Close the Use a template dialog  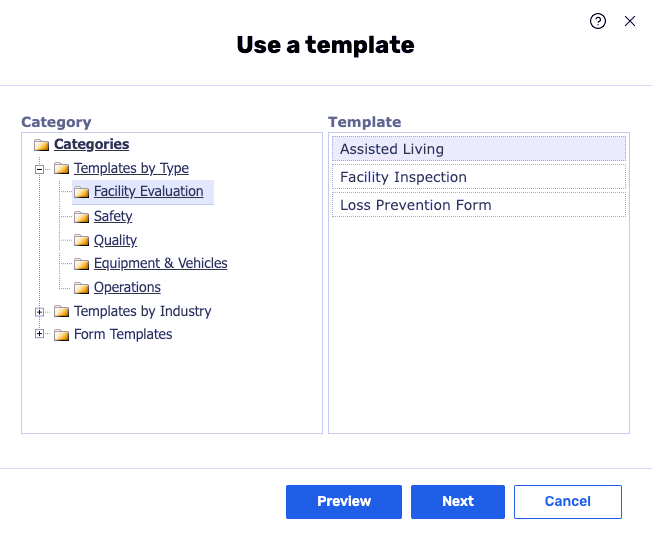pos(630,21)
